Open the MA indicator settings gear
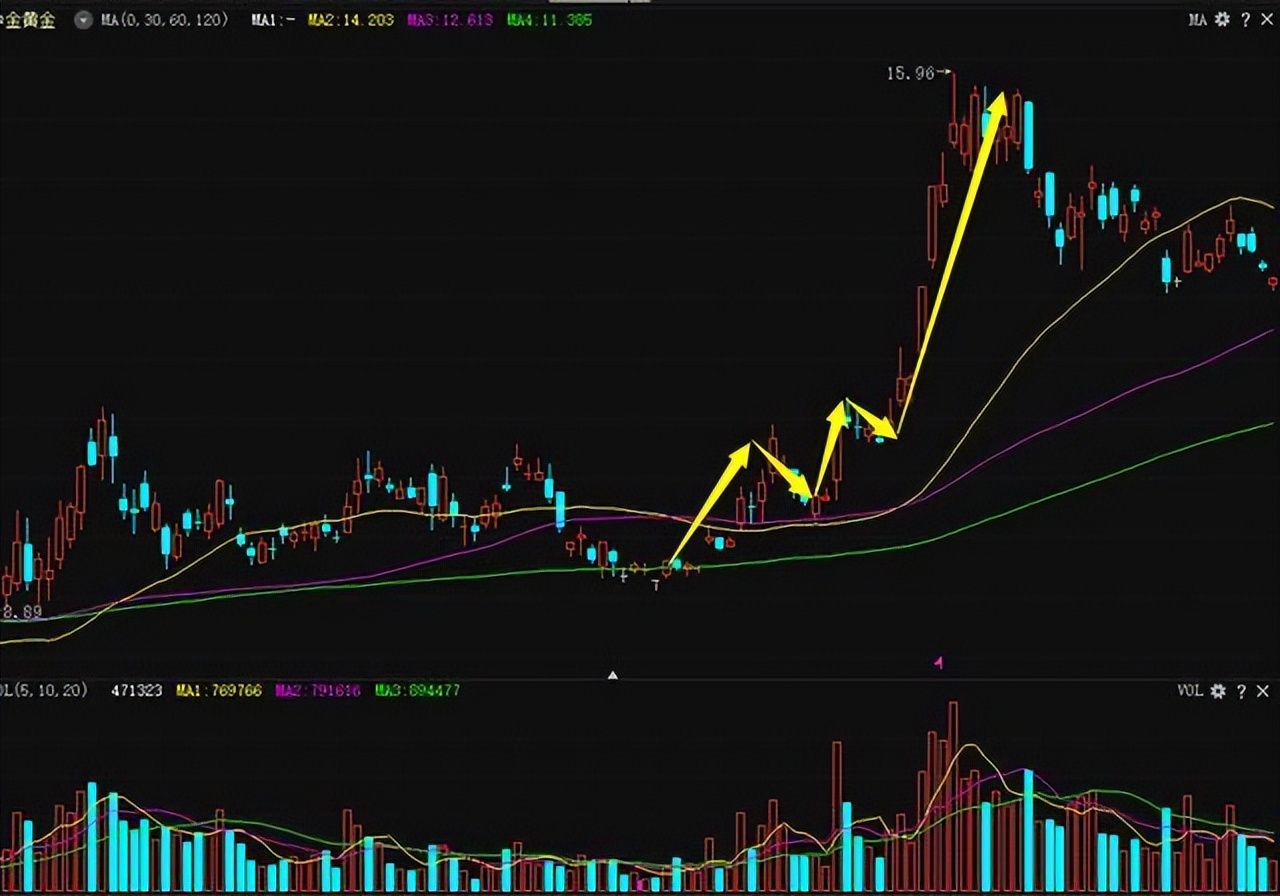1280x896 pixels. (1221, 19)
